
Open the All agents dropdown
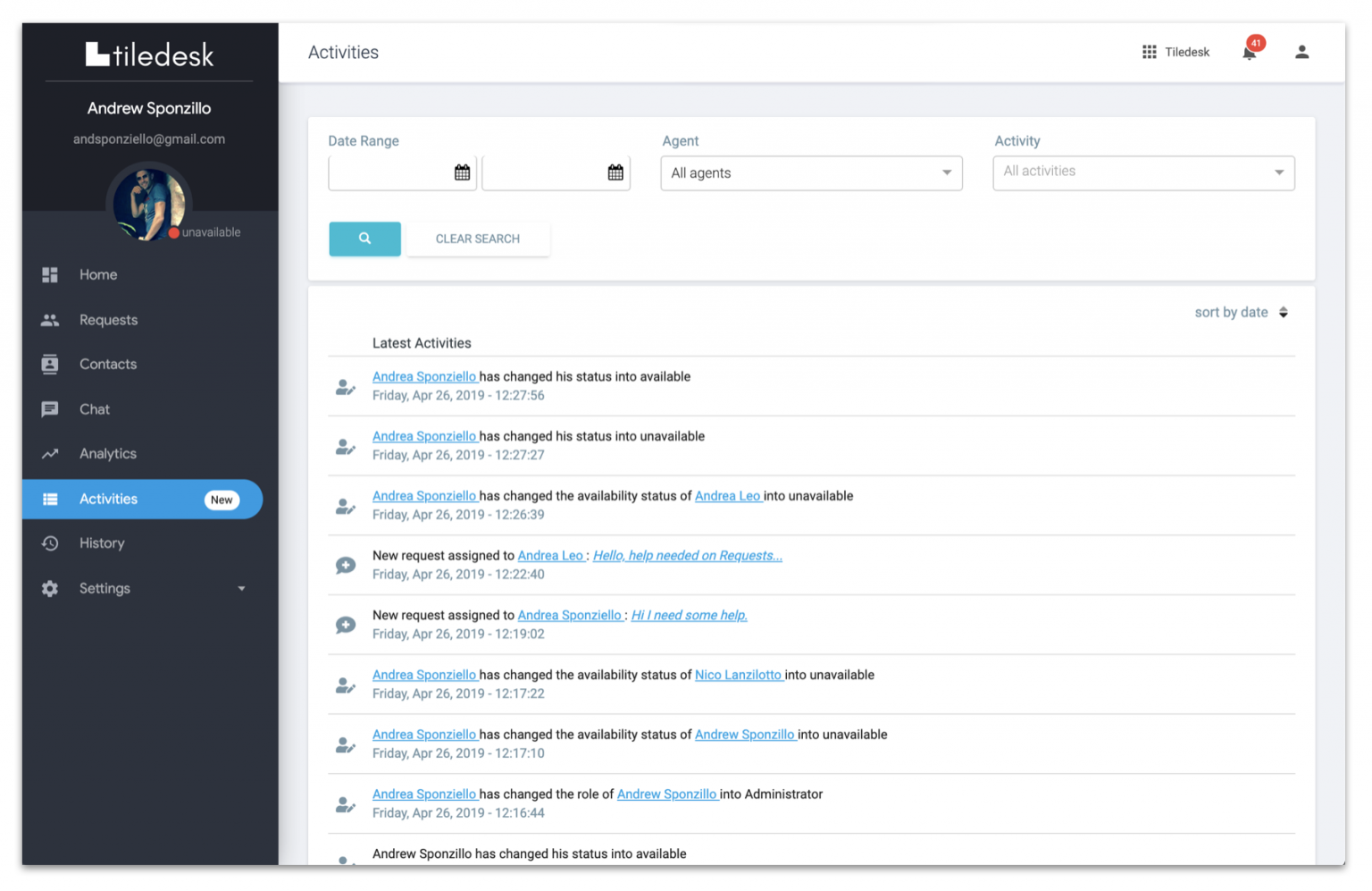(x=810, y=172)
